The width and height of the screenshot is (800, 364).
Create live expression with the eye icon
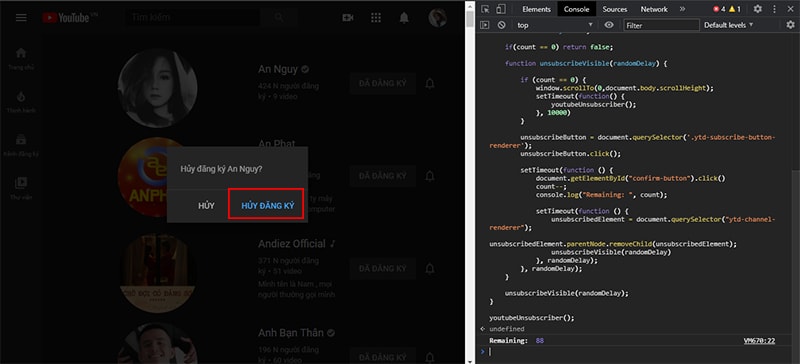pyautogui.click(x=609, y=25)
